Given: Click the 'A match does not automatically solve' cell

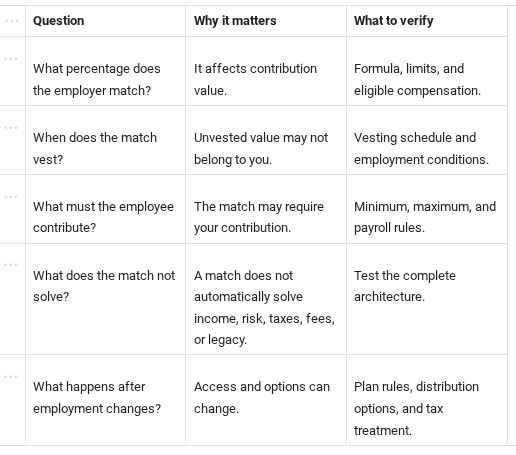Looking at the screenshot, I should click(x=266, y=299).
